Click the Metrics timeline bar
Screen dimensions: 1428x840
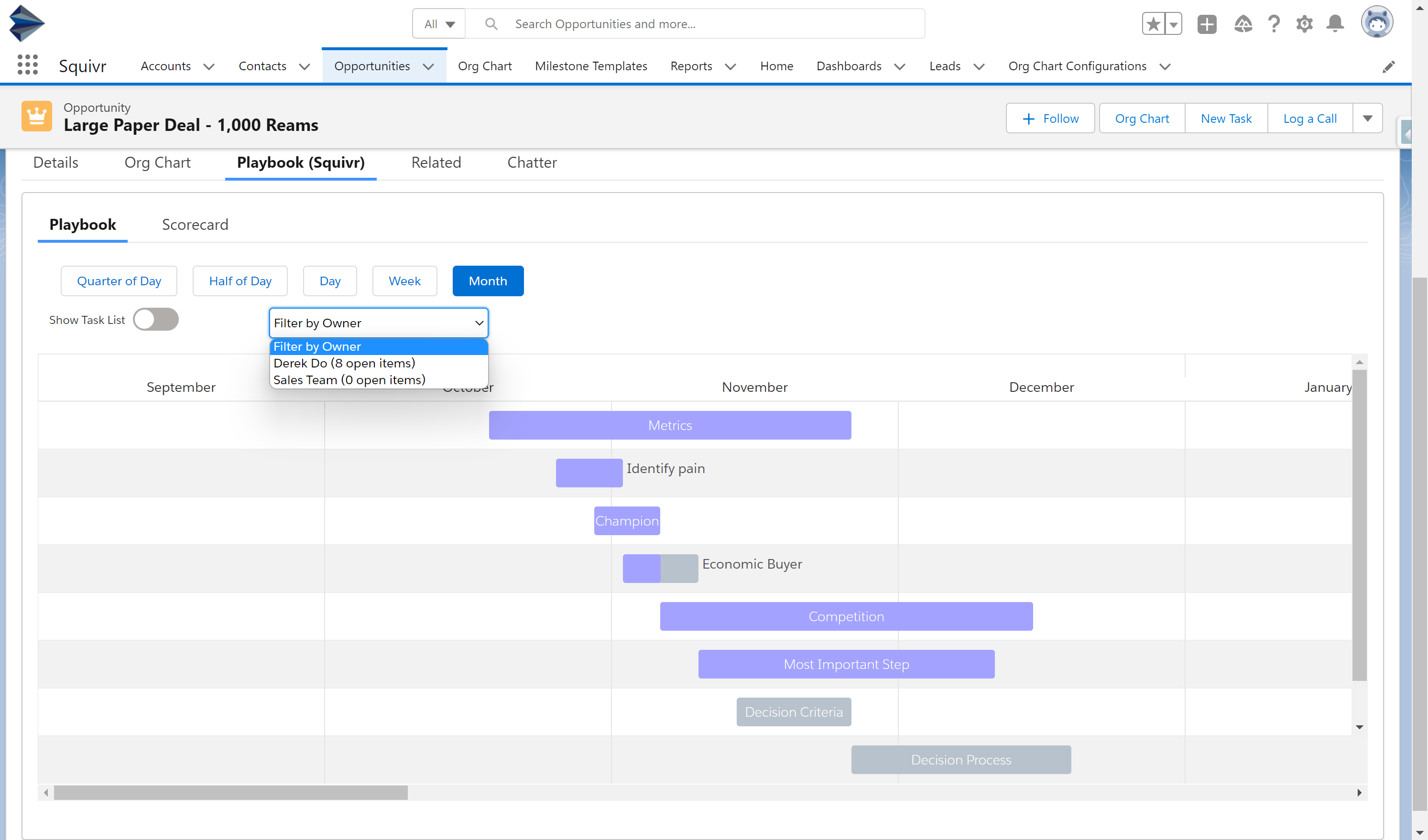(x=670, y=425)
